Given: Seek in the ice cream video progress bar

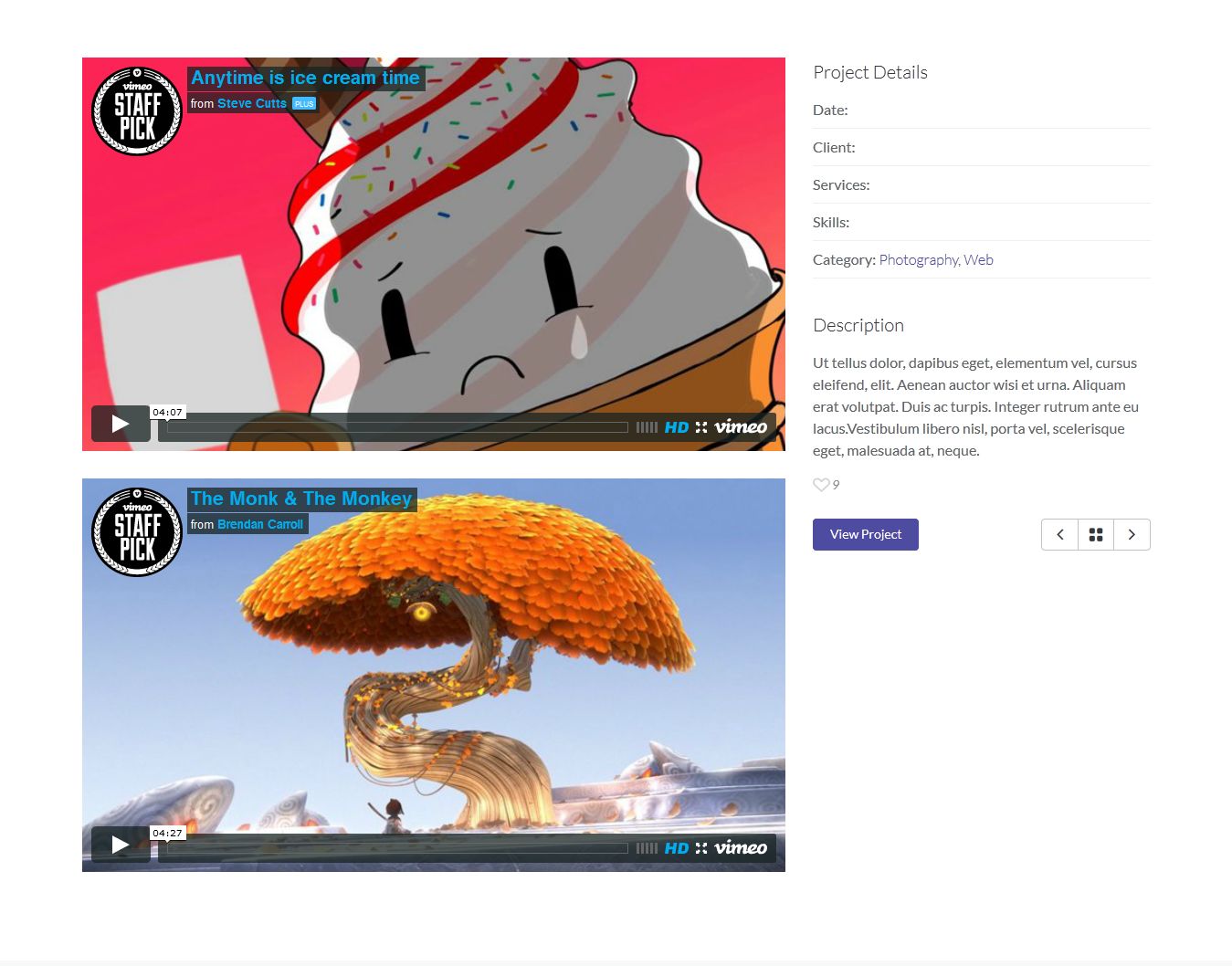Looking at the screenshot, I should pyautogui.click(x=397, y=427).
